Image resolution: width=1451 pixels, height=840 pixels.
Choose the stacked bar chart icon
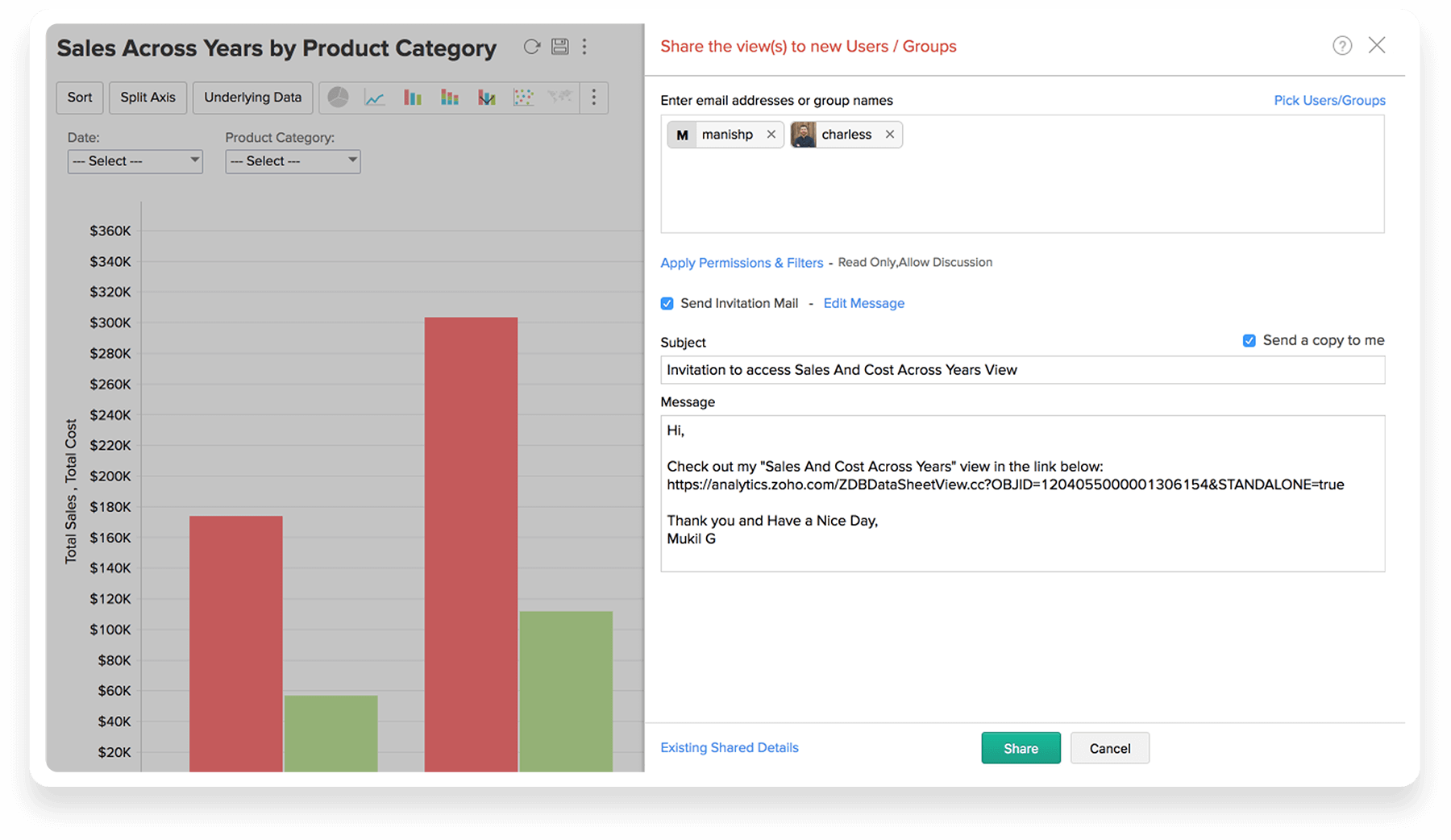coord(450,98)
